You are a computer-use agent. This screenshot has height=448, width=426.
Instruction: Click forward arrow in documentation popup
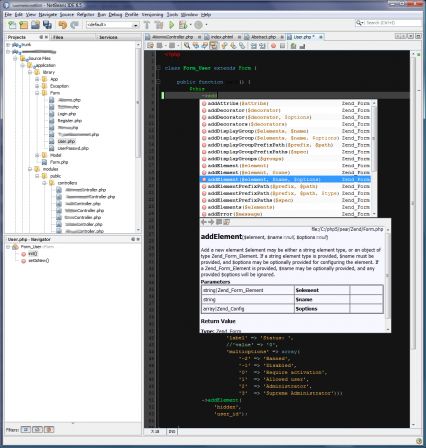(211, 222)
